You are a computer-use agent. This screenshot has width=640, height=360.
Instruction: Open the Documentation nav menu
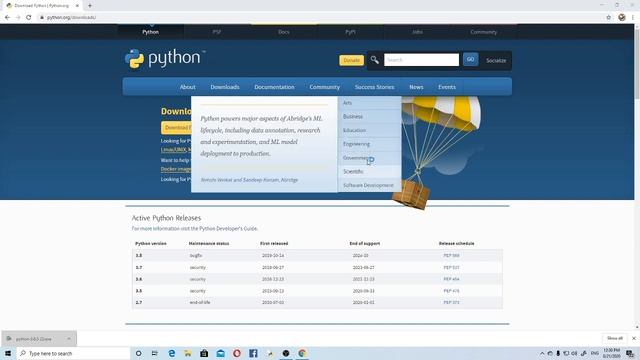click(274, 87)
